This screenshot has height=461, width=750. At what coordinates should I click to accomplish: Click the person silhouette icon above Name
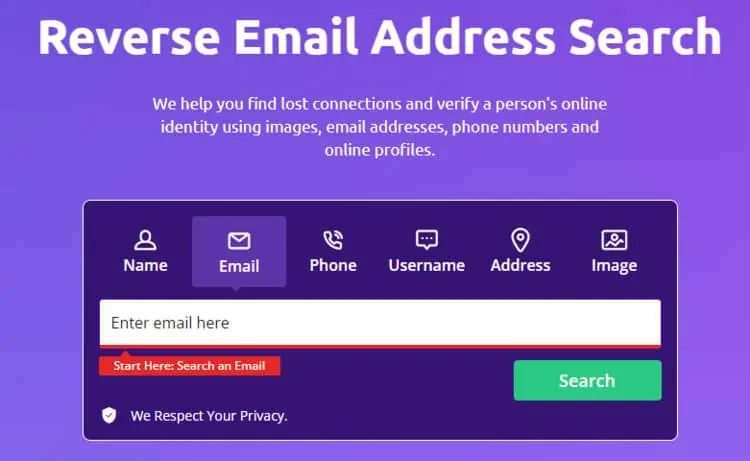pos(145,240)
